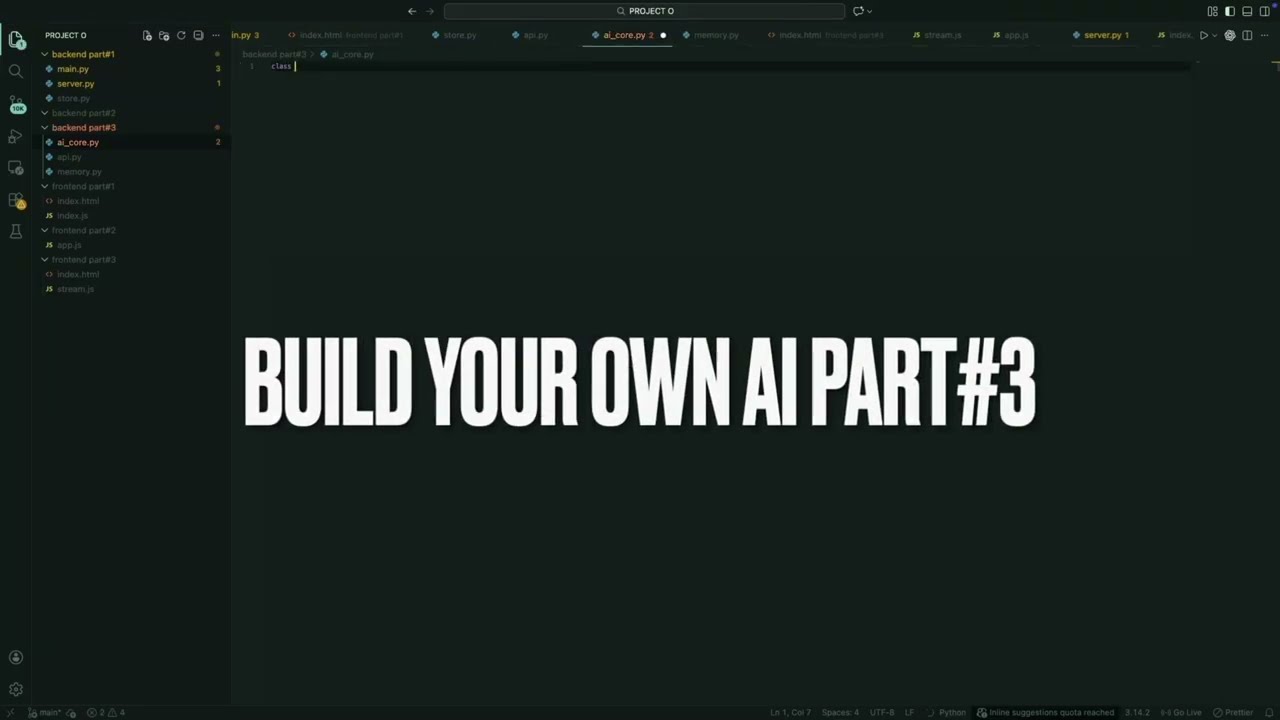Click Ln 1, Col 7 cursor position
Image resolution: width=1280 pixels, height=720 pixels.
point(790,713)
